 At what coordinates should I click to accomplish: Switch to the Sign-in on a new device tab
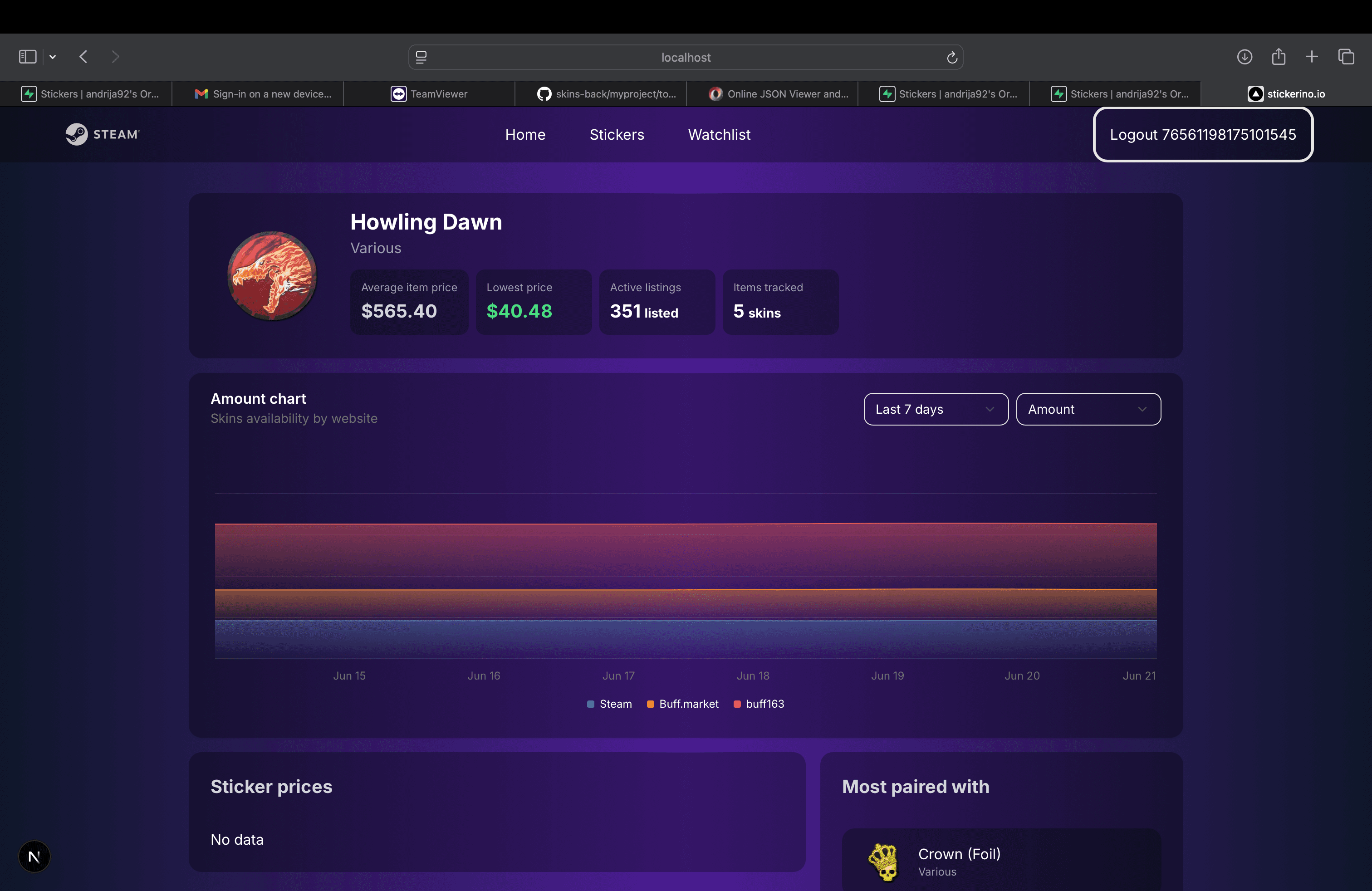click(258, 93)
